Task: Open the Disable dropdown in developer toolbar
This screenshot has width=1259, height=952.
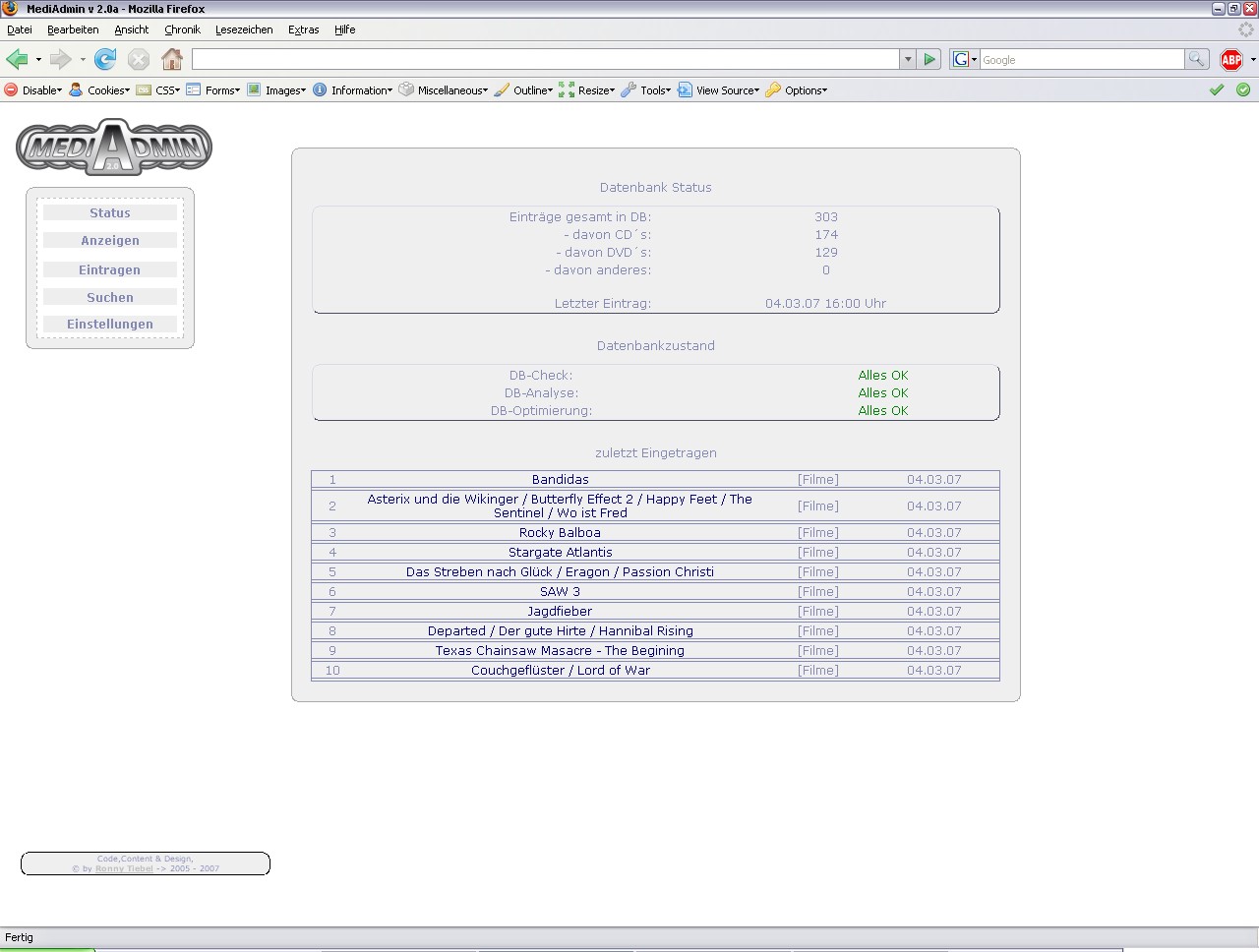Action: (x=33, y=90)
